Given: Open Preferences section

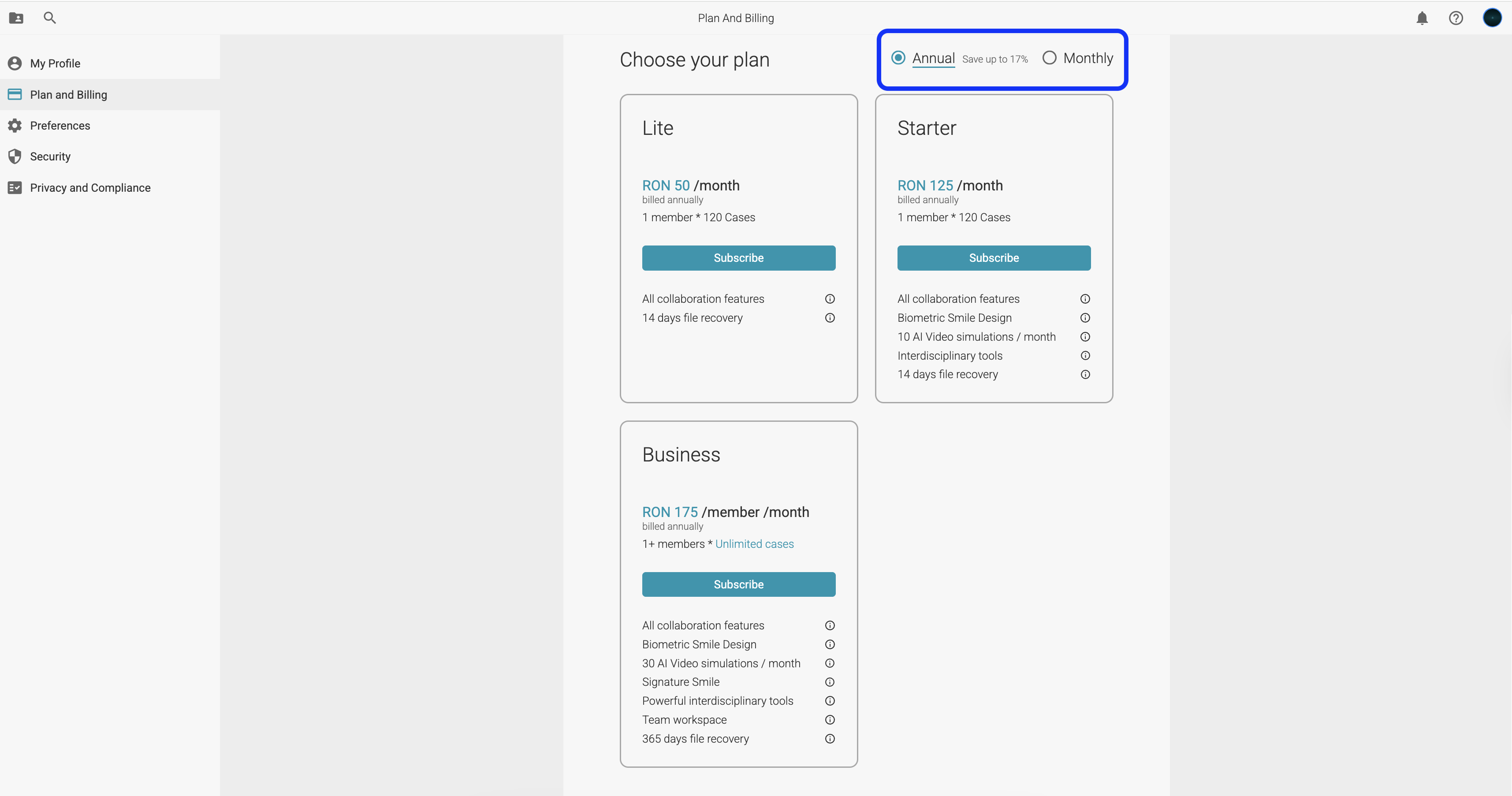Looking at the screenshot, I should (x=110, y=126).
